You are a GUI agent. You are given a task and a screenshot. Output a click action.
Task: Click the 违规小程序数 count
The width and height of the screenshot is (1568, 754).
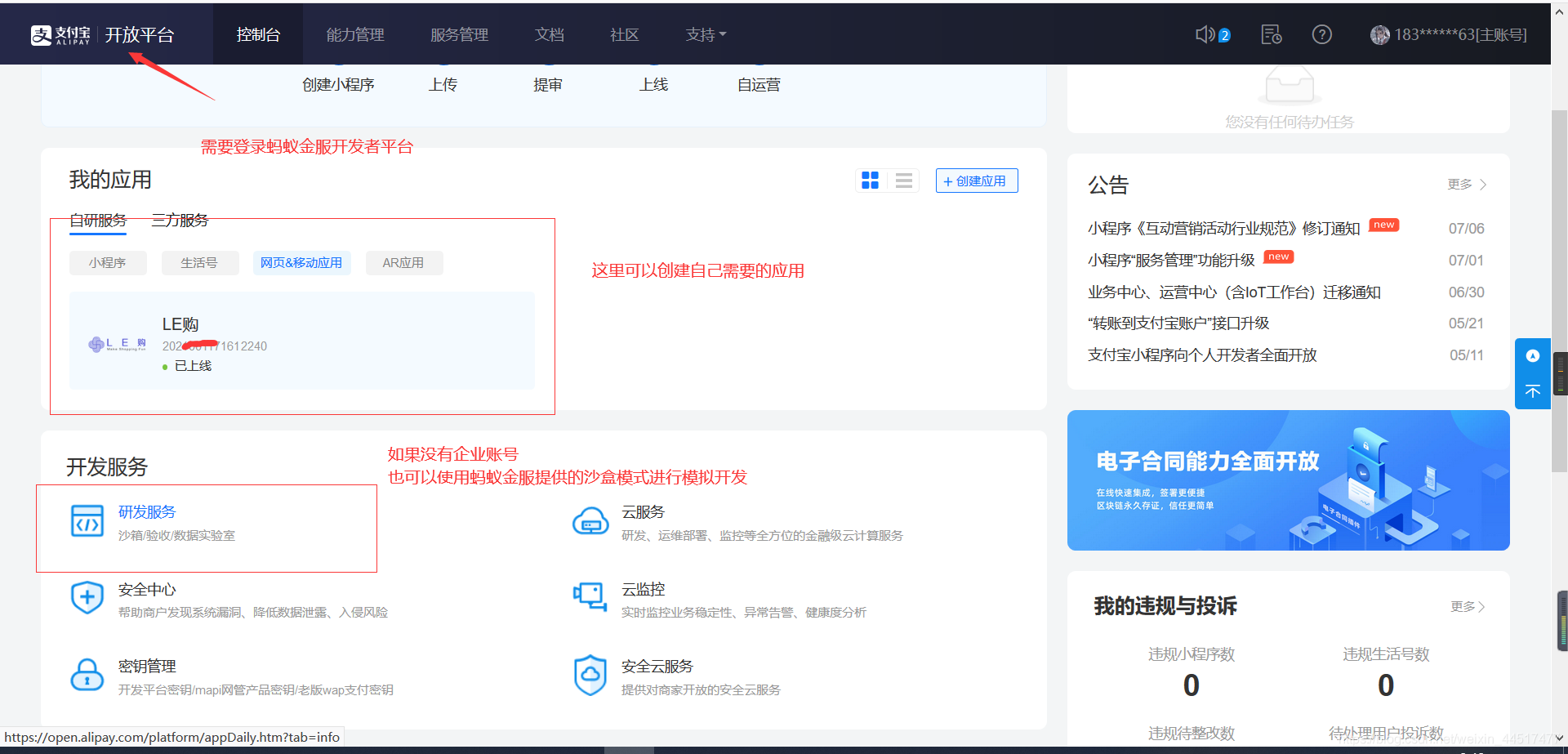[1192, 685]
